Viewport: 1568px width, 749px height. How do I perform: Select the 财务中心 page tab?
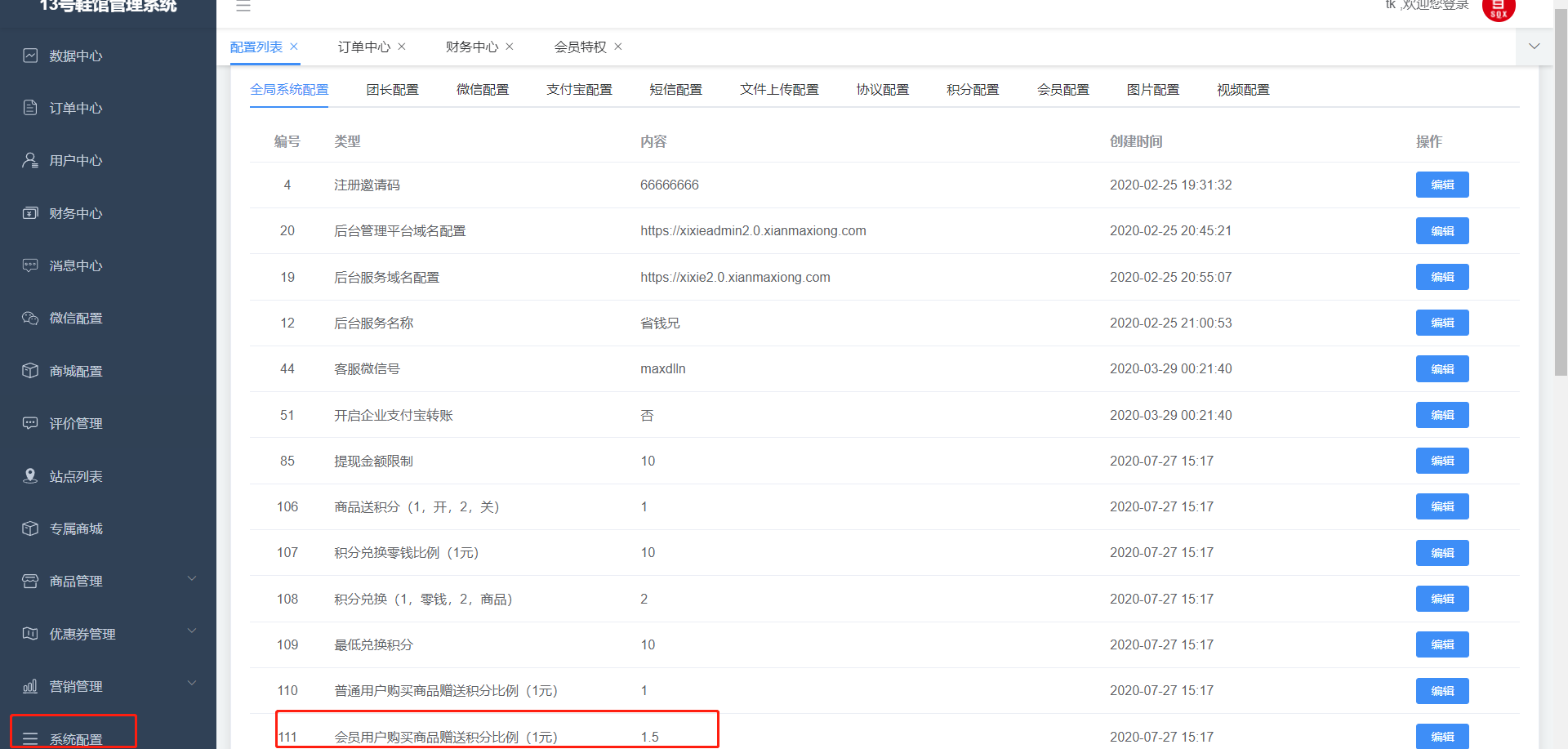pos(471,47)
